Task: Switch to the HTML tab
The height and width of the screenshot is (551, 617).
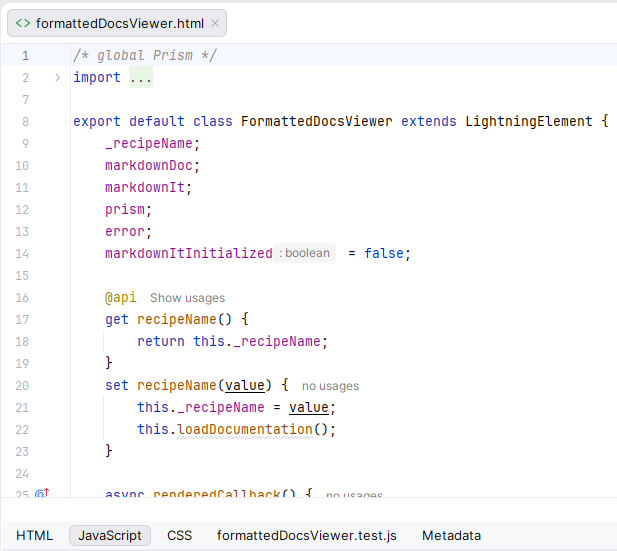Action: [x=34, y=535]
